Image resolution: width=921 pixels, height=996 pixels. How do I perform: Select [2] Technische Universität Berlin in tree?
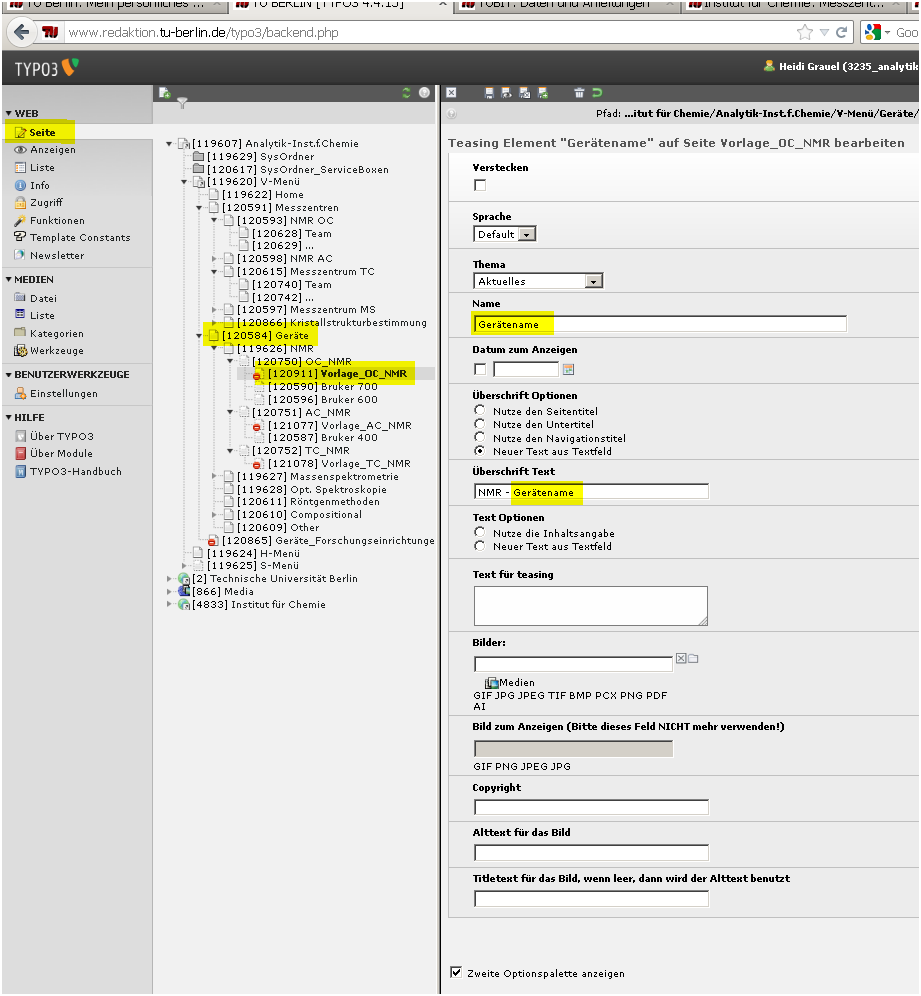275,579
